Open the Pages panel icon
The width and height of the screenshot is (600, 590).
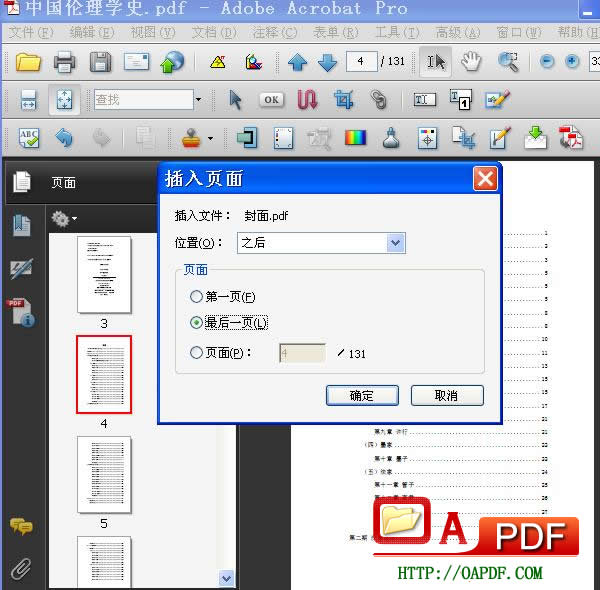(22, 182)
